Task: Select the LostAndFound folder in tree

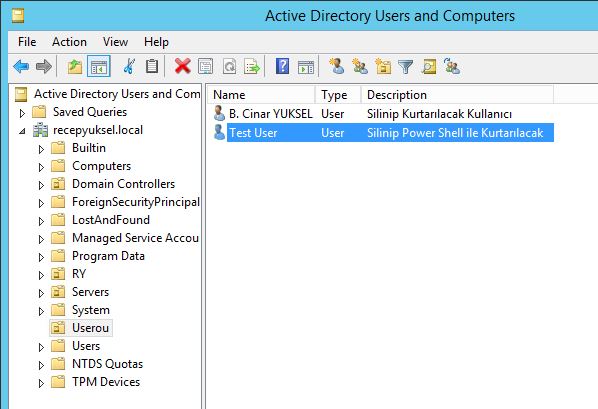Action: click(111, 220)
